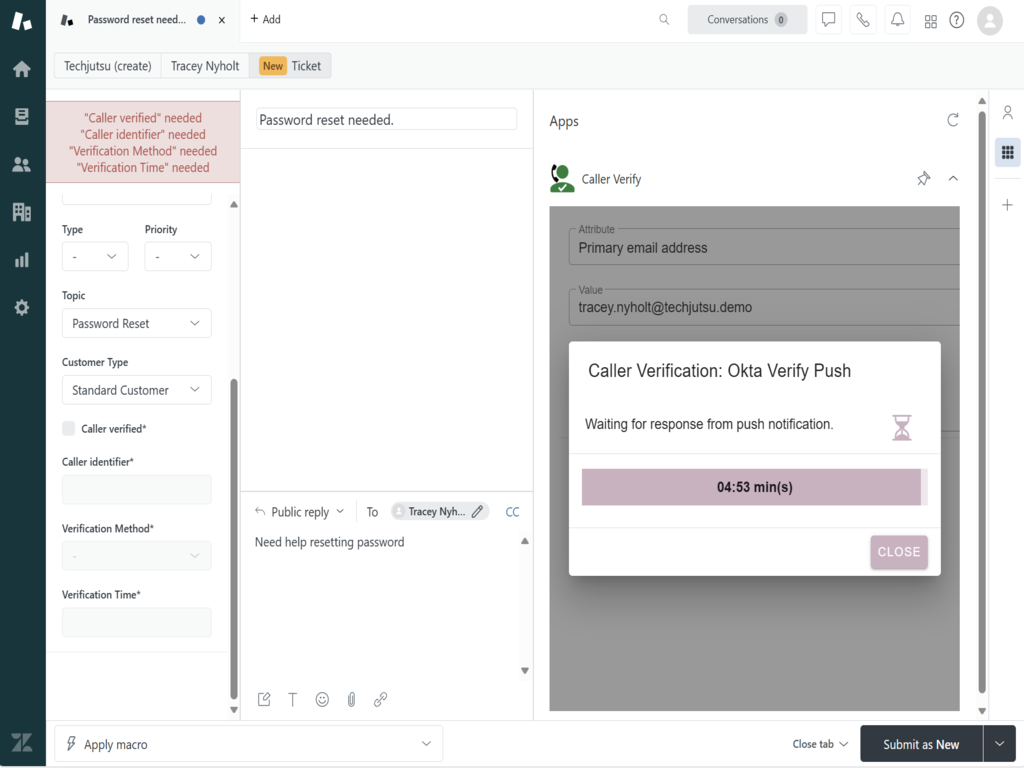Click the push notification countdown progress bar

pyautogui.click(x=753, y=487)
